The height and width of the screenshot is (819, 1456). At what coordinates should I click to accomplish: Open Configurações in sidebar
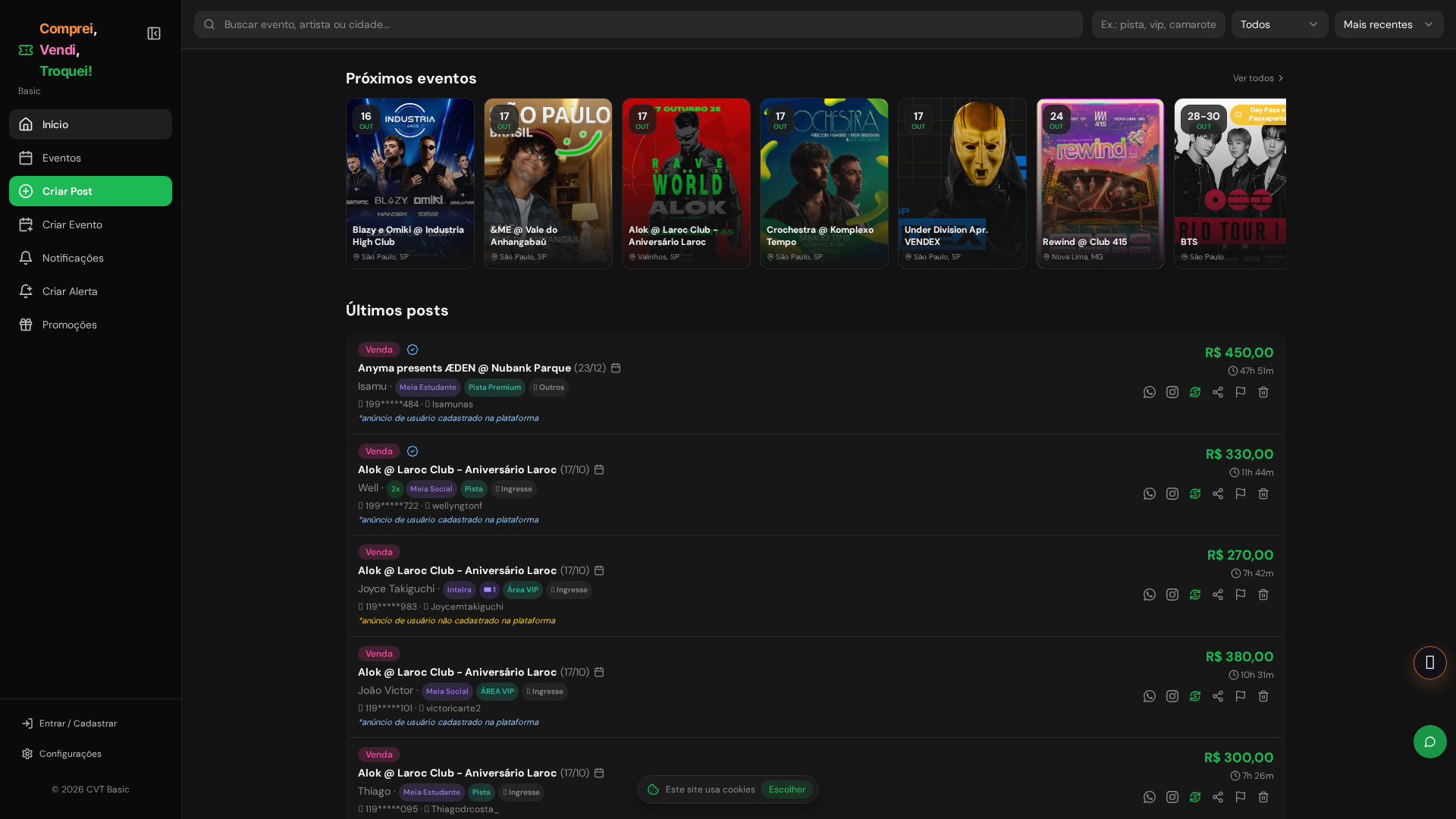(x=62, y=754)
